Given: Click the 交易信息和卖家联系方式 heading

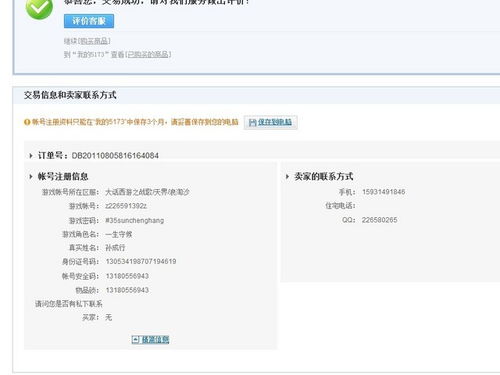Looking at the screenshot, I should pos(70,95).
